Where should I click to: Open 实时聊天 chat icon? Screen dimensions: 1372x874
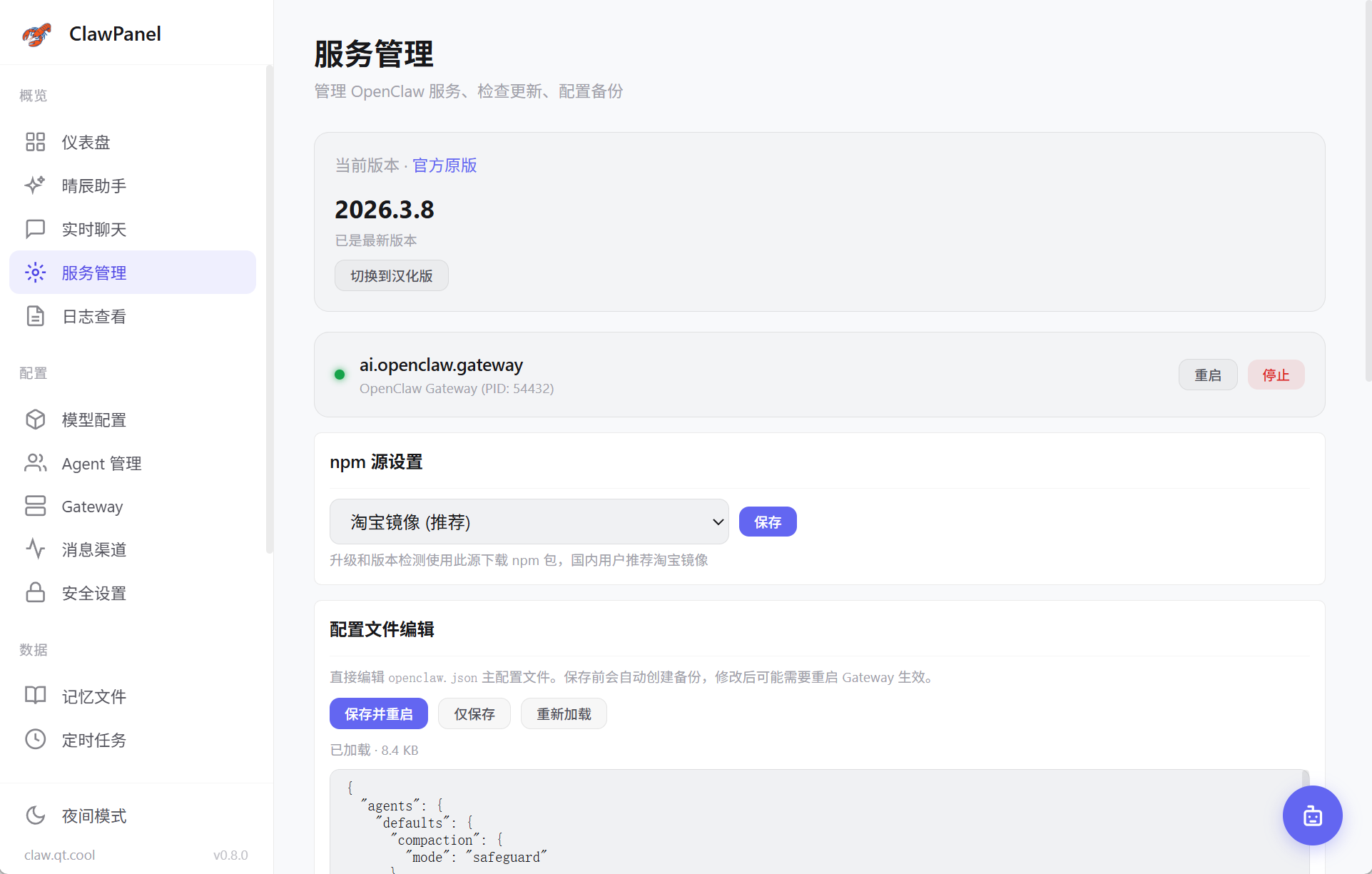pos(36,229)
